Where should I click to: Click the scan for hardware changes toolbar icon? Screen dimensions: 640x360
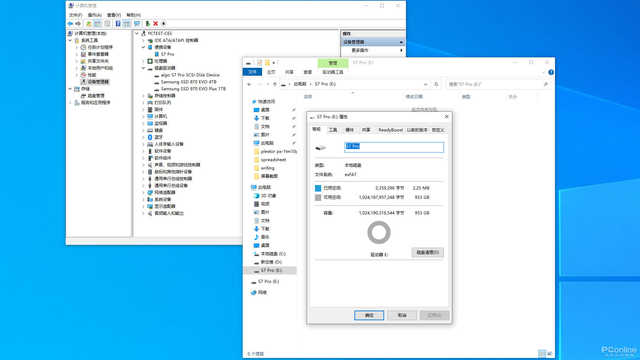coord(137,24)
